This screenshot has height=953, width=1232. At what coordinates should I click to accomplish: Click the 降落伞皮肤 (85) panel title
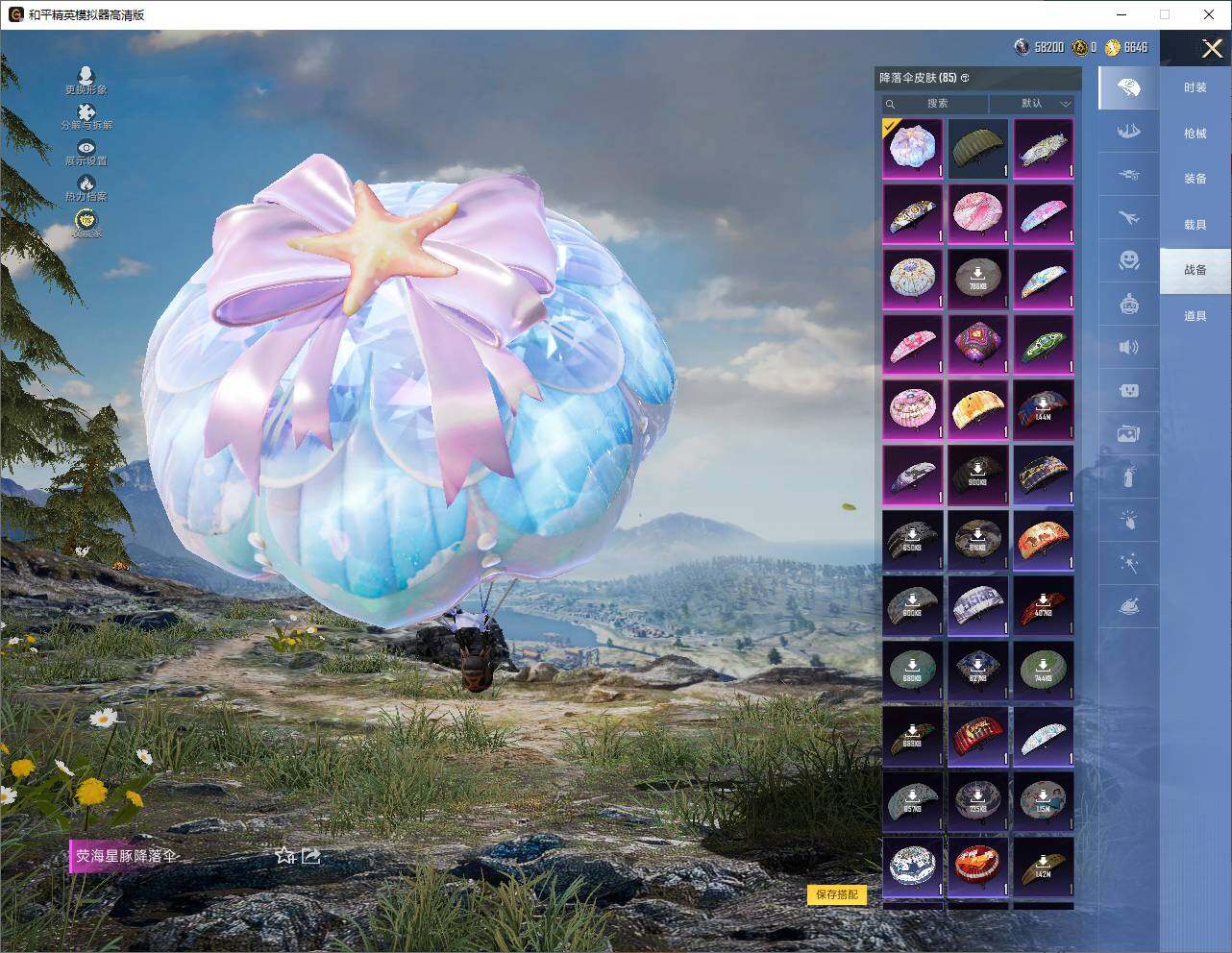click(x=918, y=78)
